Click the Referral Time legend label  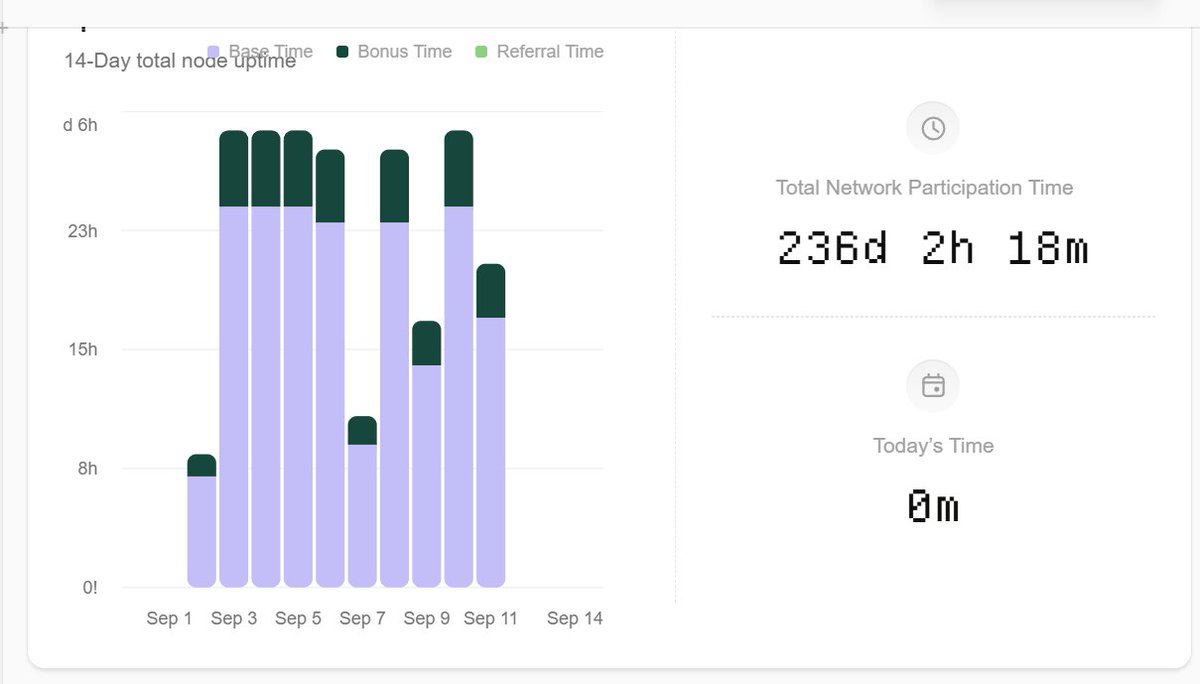[x=550, y=51]
